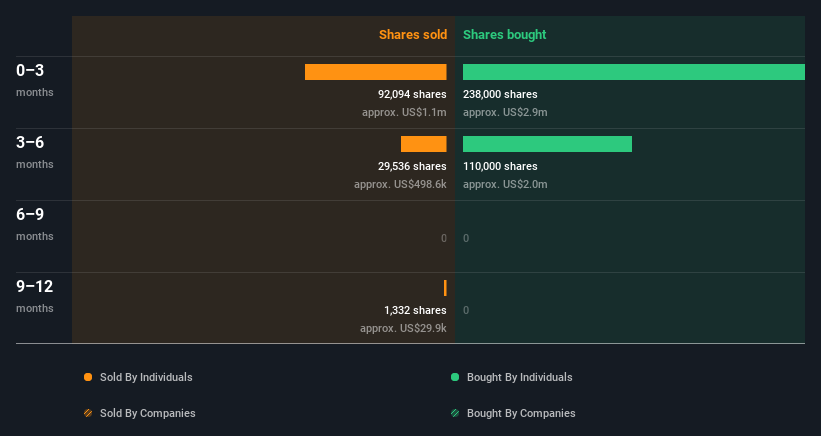The height and width of the screenshot is (436, 821).
Task: Click the orange bar for 3–6 months sold
Action: coord(424,144)
